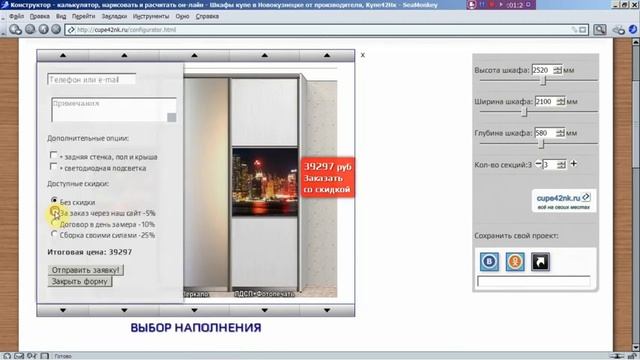
Task: Click the fourth down arrow below the wardrobe
Action: click(x=264, y=310)
